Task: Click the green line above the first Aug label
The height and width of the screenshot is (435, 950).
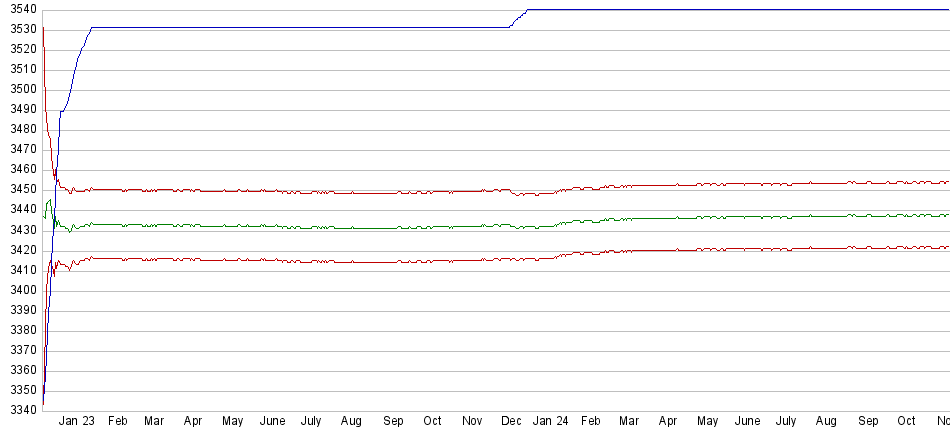Action: (x=351, y=229)
